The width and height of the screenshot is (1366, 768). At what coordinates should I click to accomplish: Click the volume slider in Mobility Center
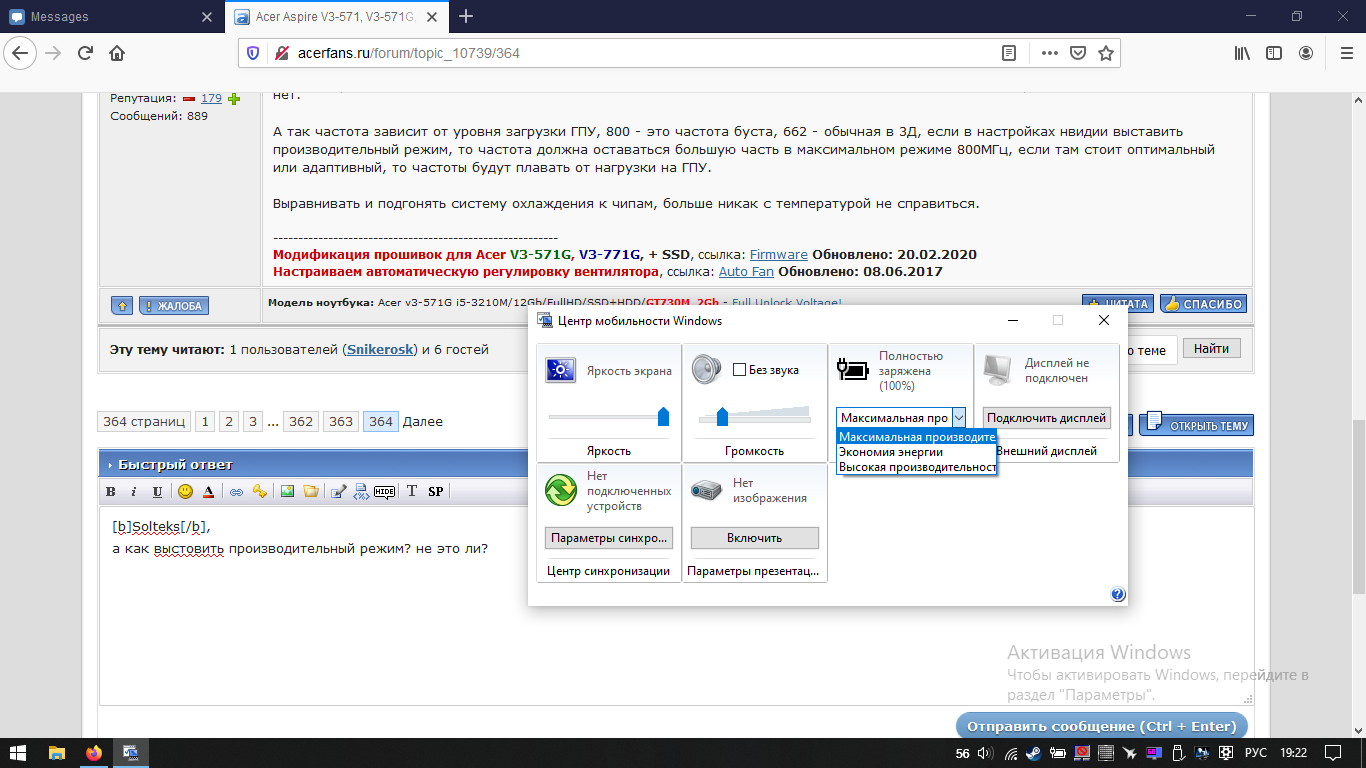point(755,417)
